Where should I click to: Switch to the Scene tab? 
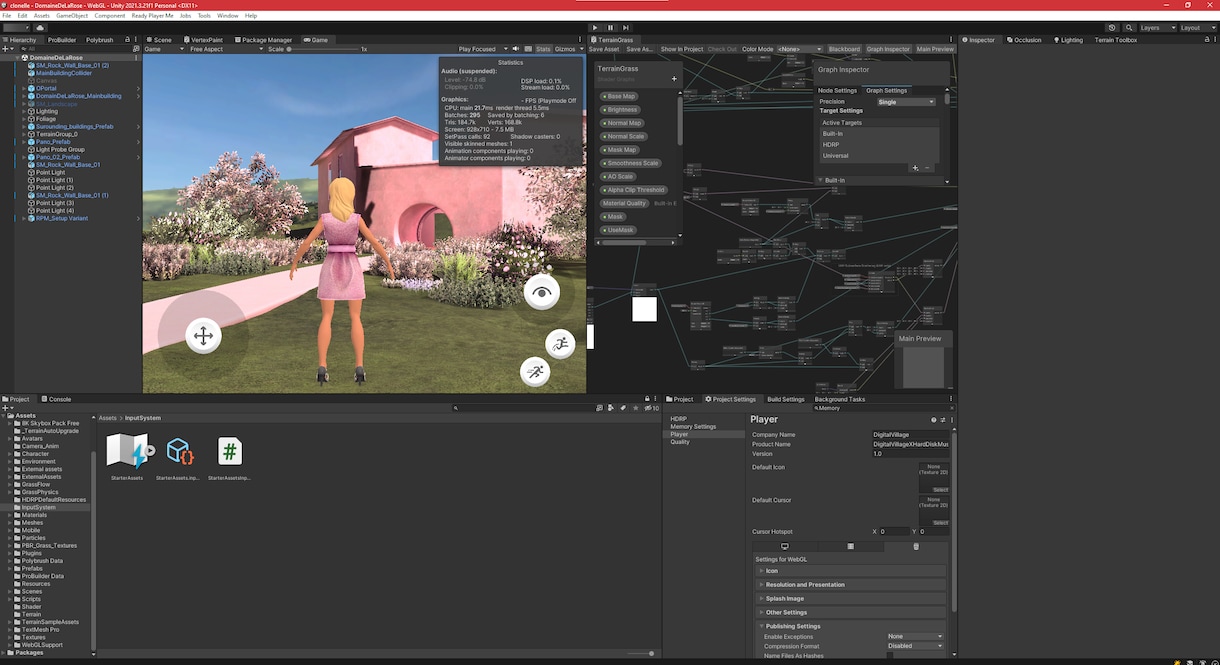[158, 40]
